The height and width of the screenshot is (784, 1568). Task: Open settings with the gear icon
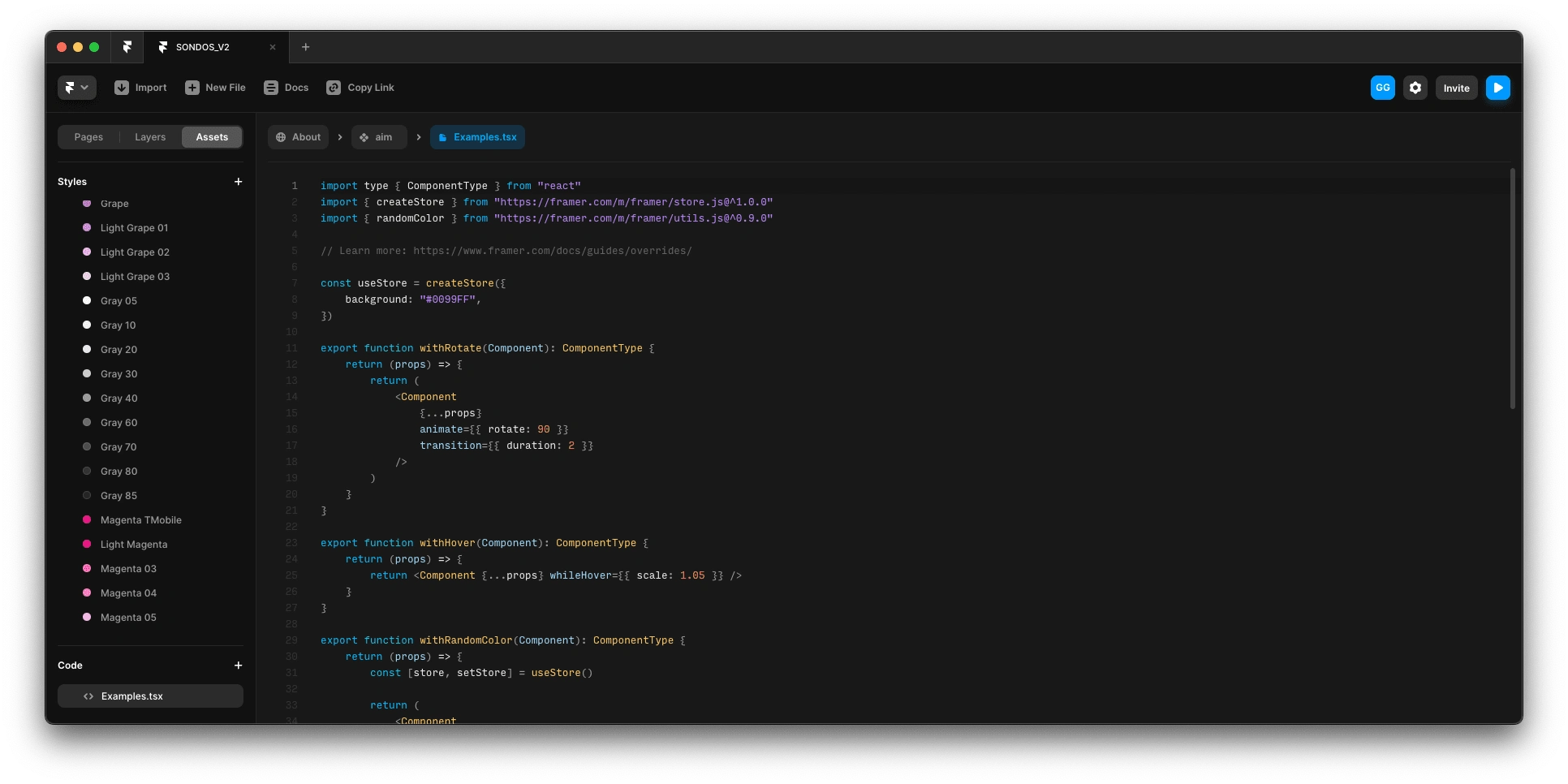pyautogui.click(x=1415, y=88)
